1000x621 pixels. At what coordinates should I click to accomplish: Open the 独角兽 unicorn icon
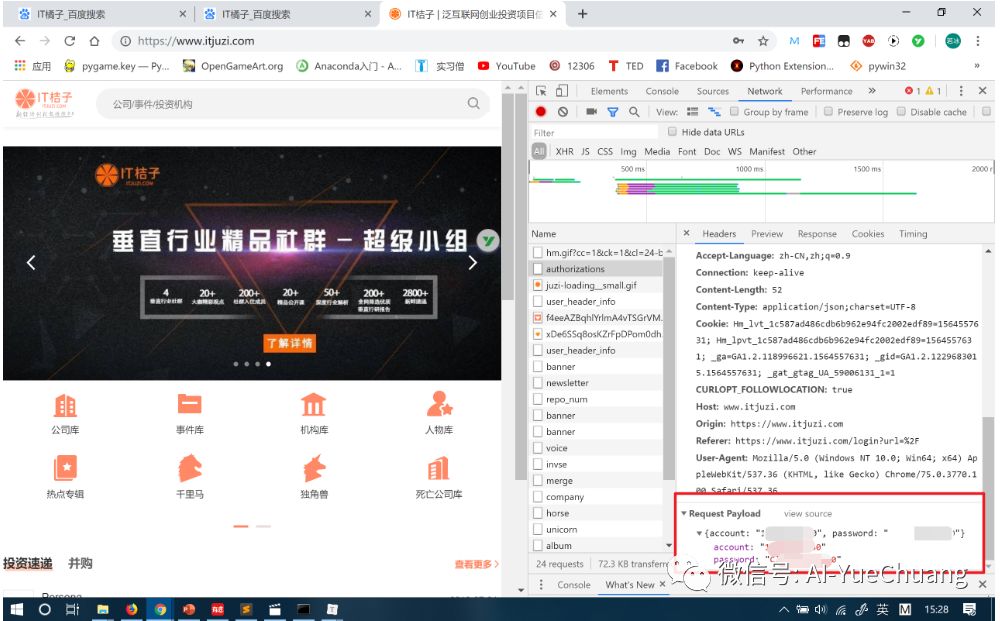coord(314,468)
